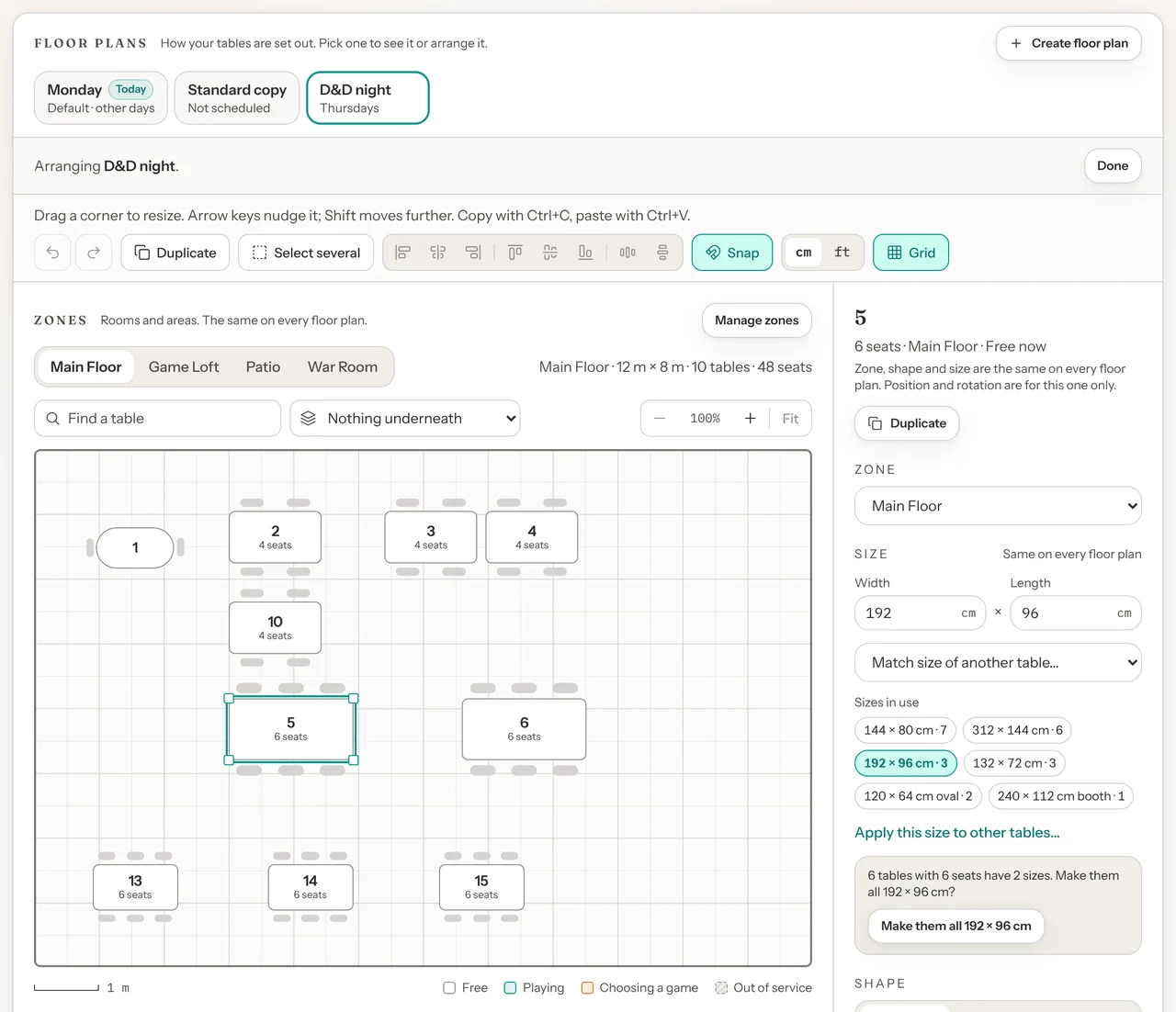Viewport: 1176px width, 1012px height.
Task: Zoom out with the minus icon
Action: pyautogui.click(x=660, y=418)
